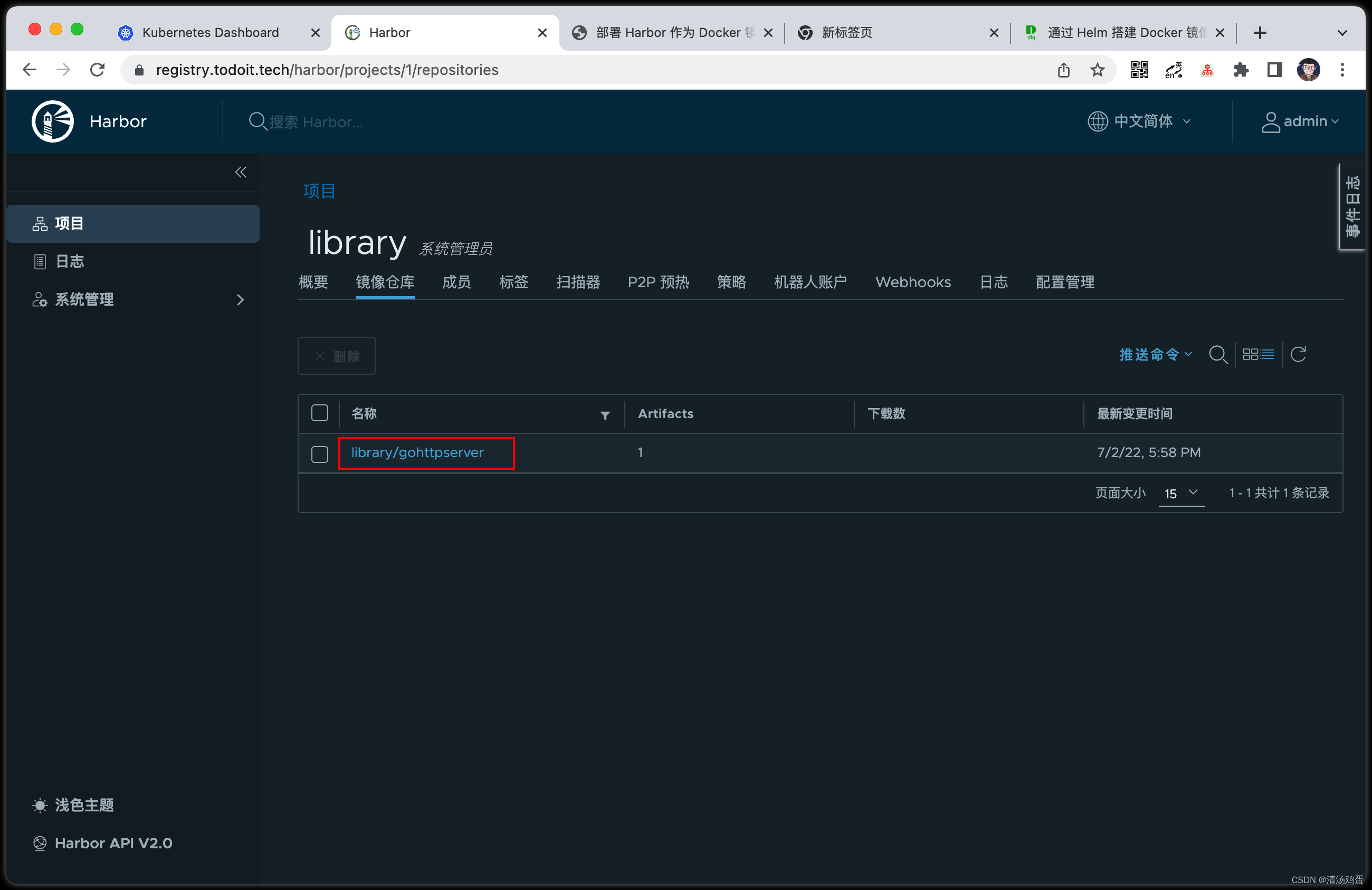The width and height of the screenshot is (1372, 890).
Task: View site security lock info
Action: pyautogui.click(x=139, y=70)
